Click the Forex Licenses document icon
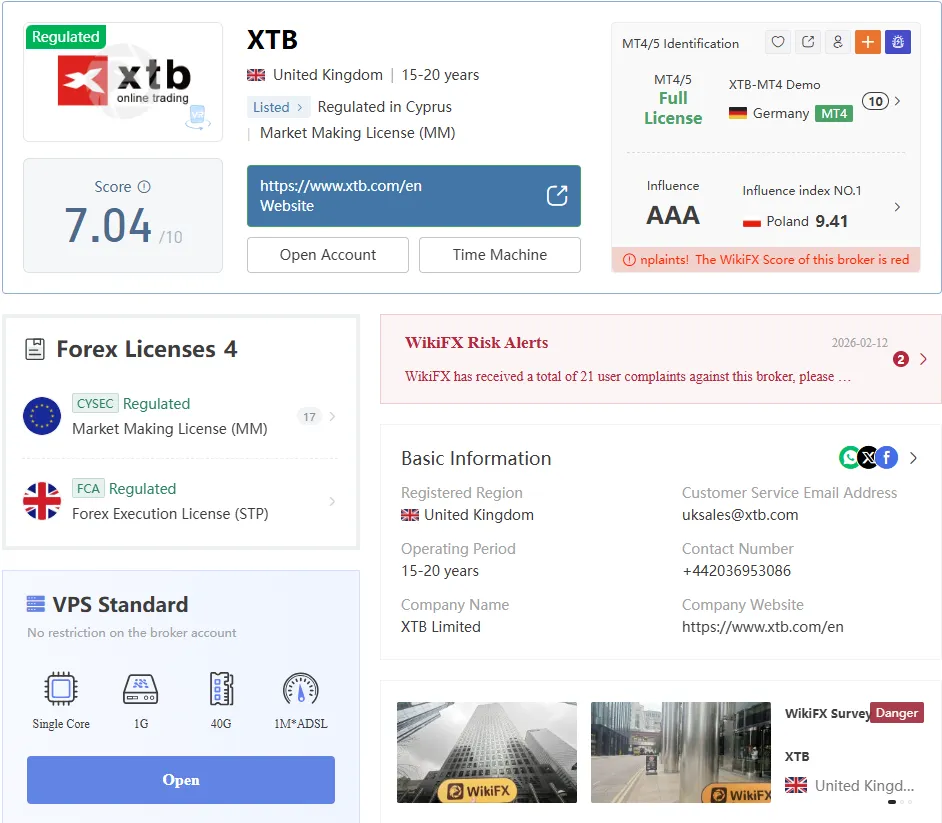This screenshot has height=823, width=942. tap(35, 349)
